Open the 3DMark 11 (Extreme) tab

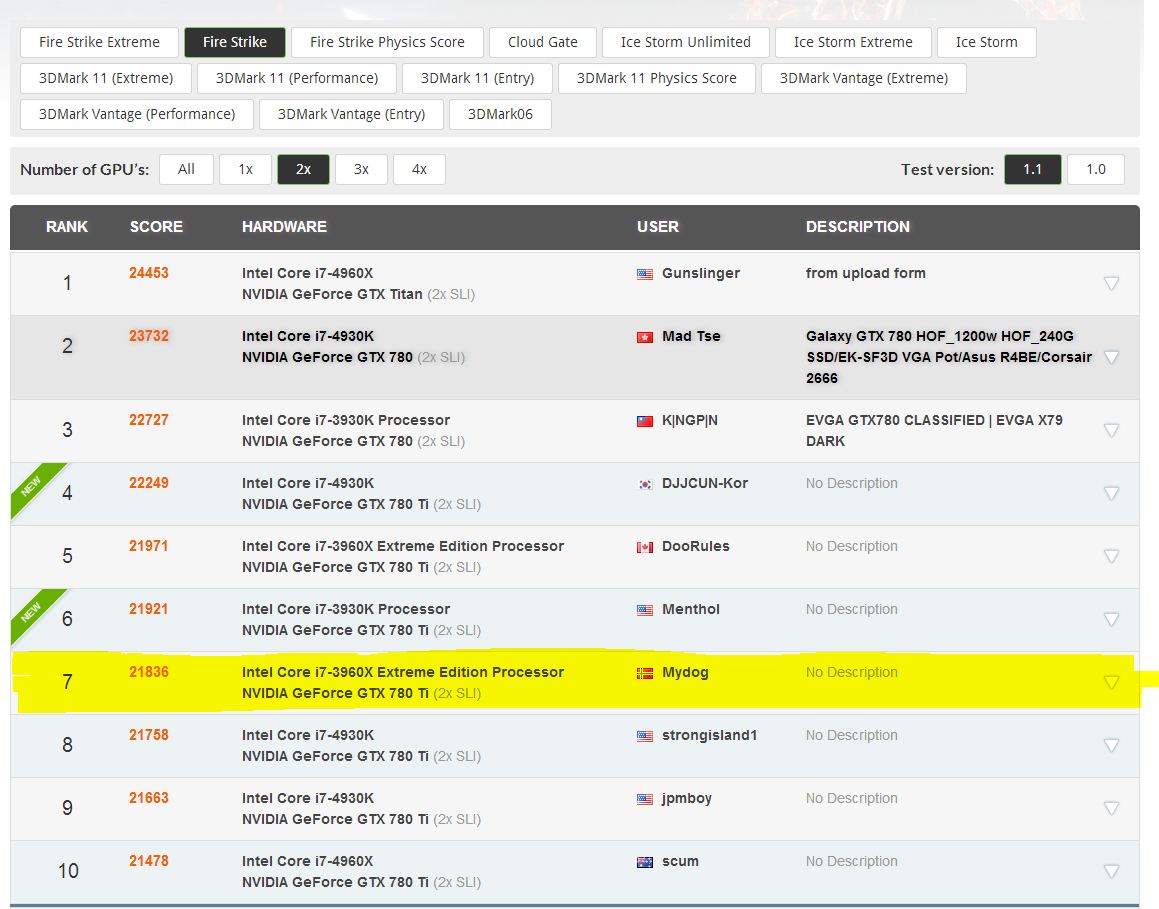tap(106, 78)
